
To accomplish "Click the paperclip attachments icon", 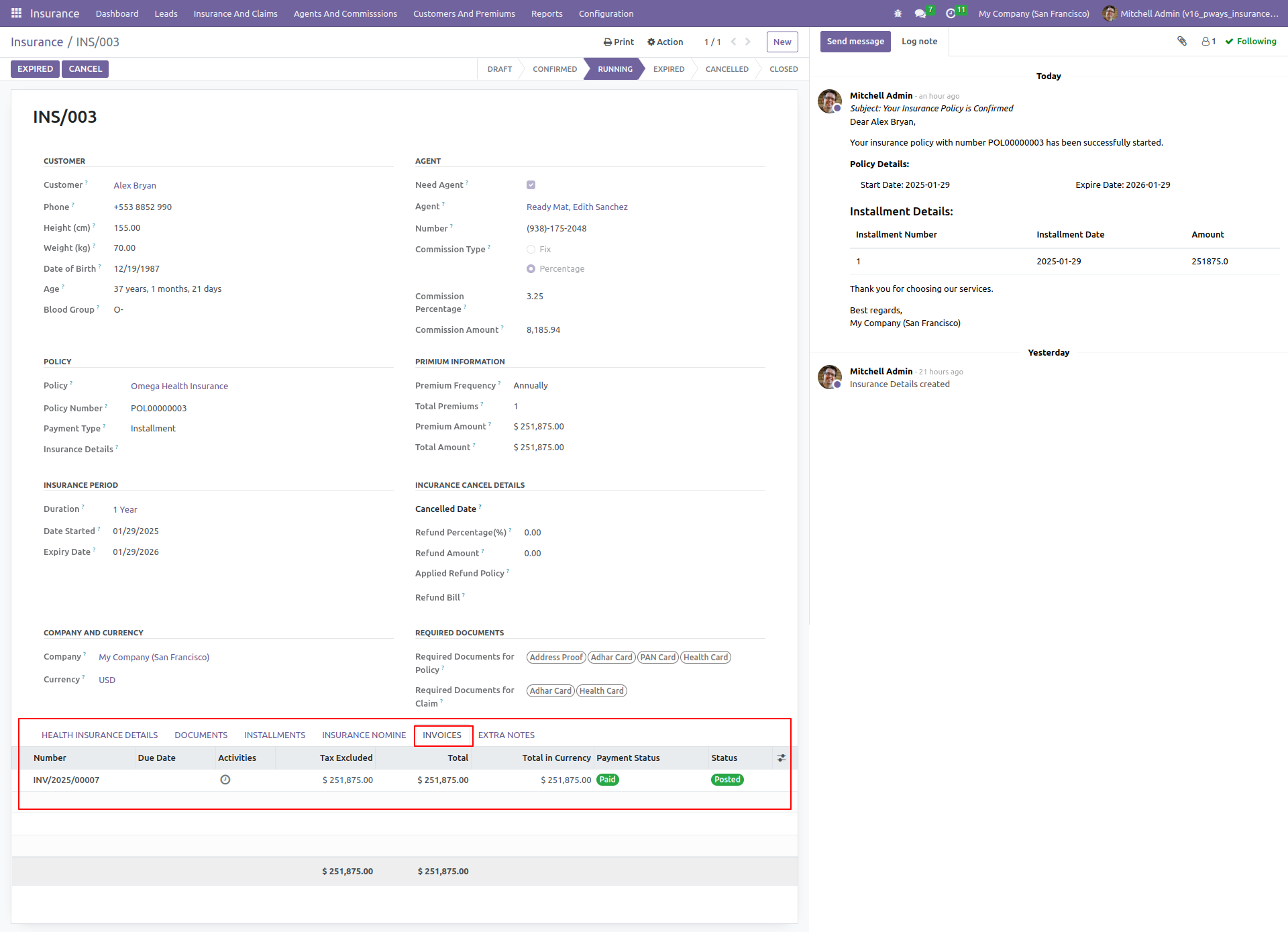I will tap(1182, 42).
